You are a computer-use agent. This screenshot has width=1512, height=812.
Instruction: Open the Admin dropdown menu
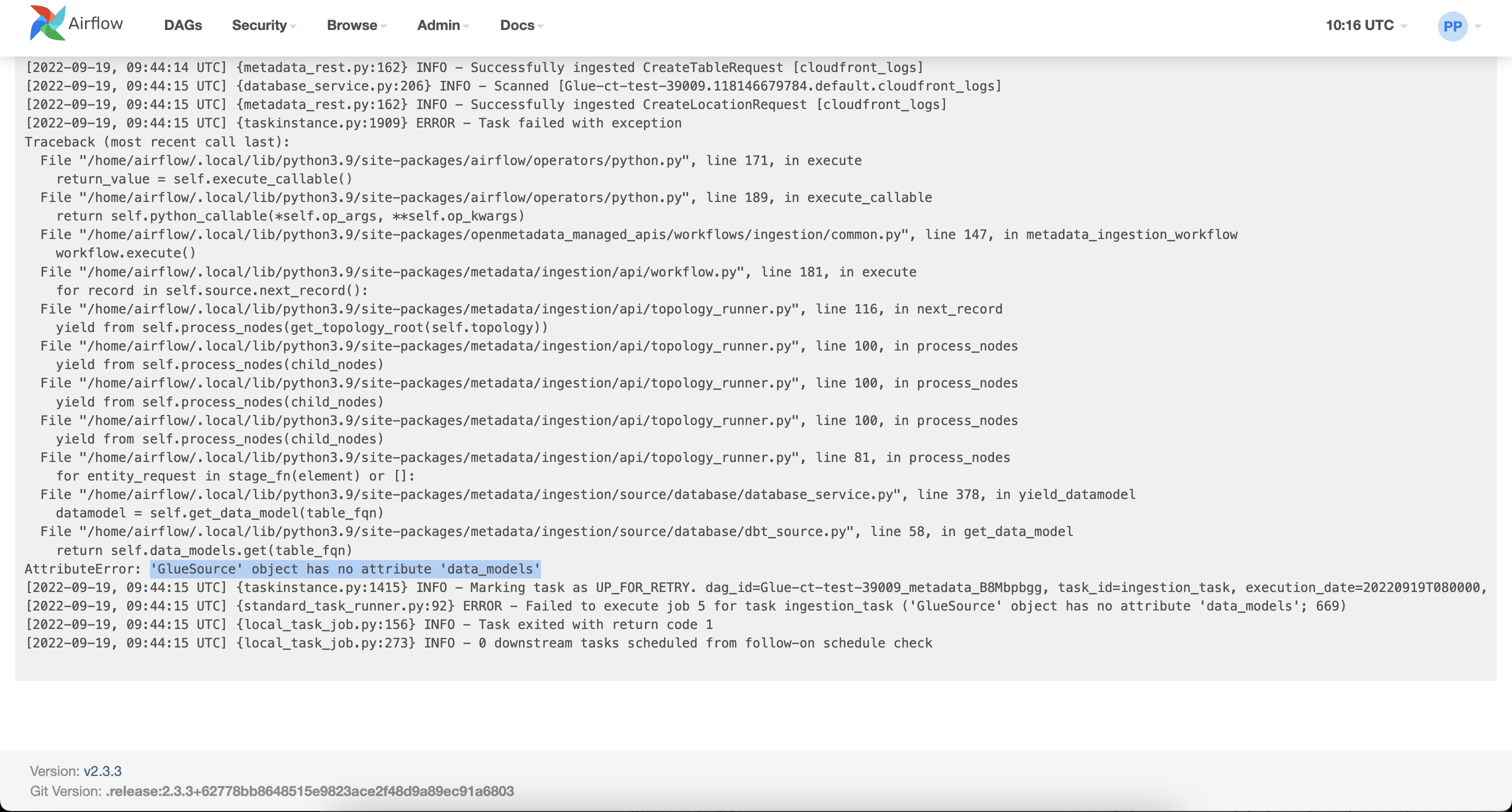(439, 25)
